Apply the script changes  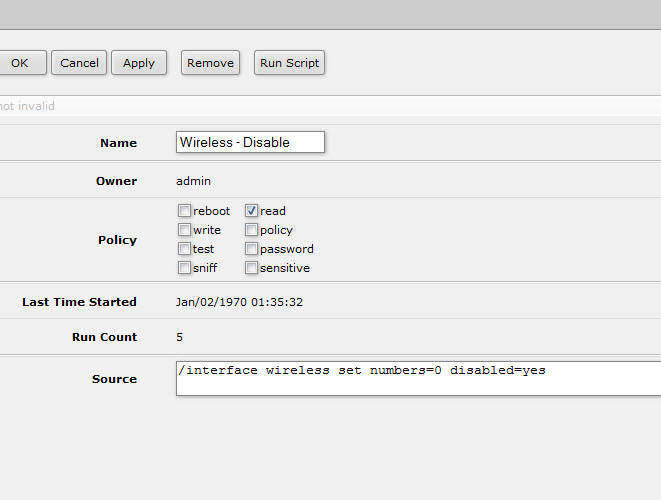139,63
